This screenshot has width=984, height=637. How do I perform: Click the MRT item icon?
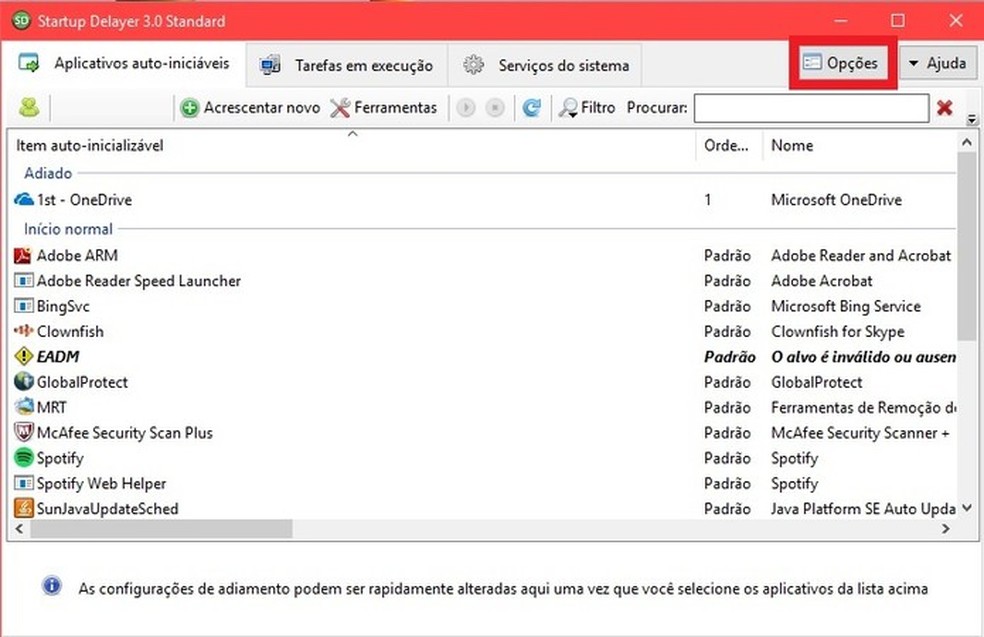[x=23, y=407]
